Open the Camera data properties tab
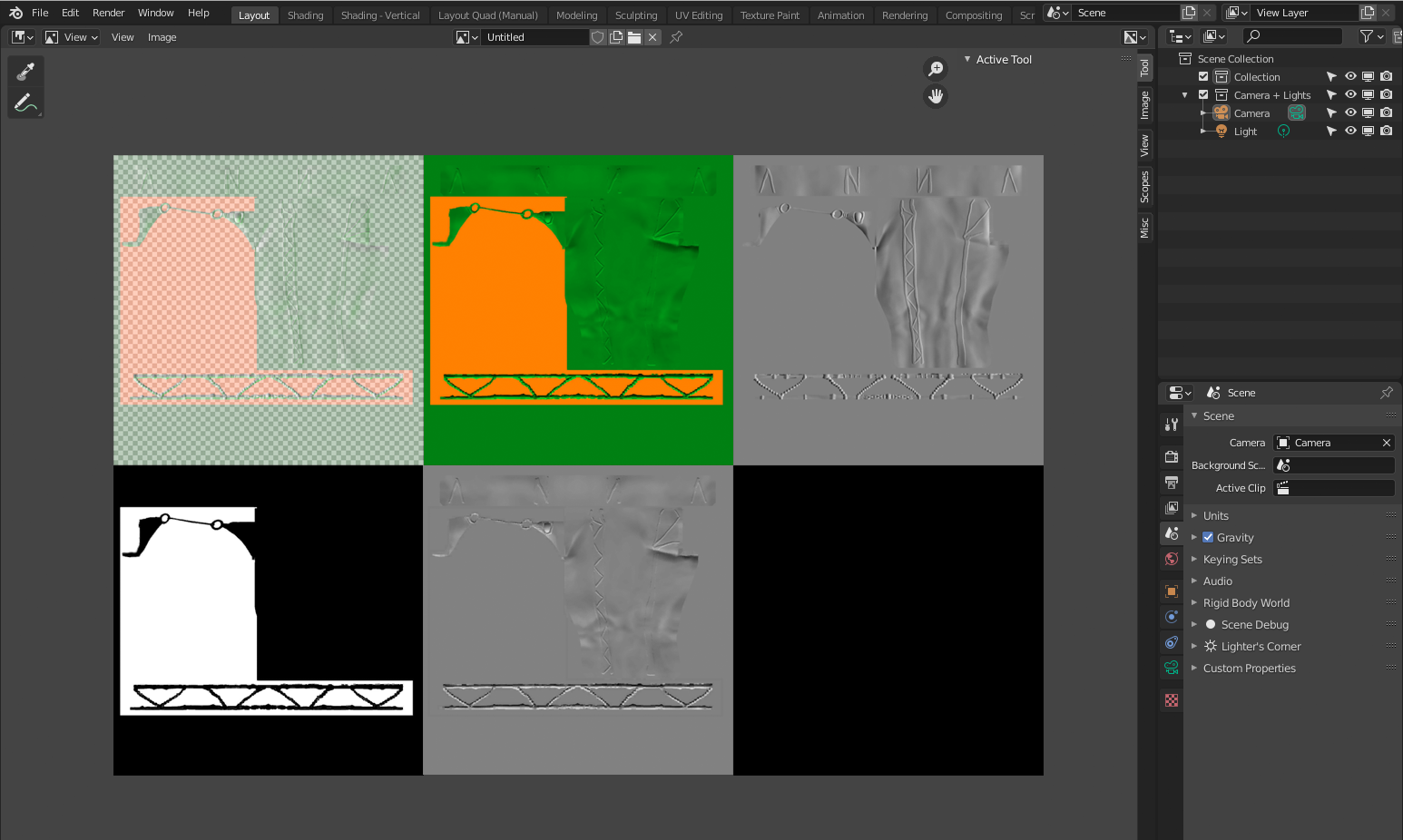This screenshot has width=1403, height=840. [1172, 668]
